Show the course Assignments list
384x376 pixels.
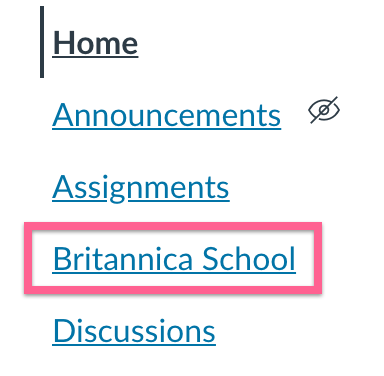(141, 187)
